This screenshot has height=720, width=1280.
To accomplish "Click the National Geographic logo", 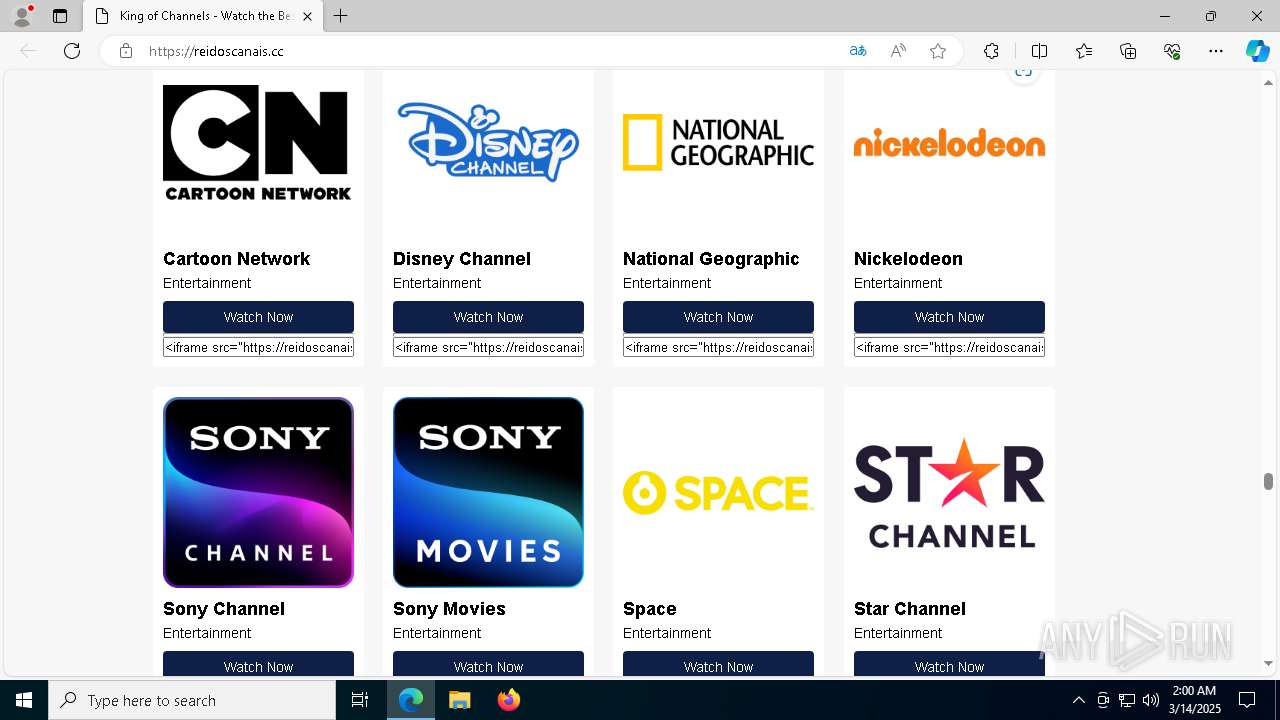I will pos(718,142).
